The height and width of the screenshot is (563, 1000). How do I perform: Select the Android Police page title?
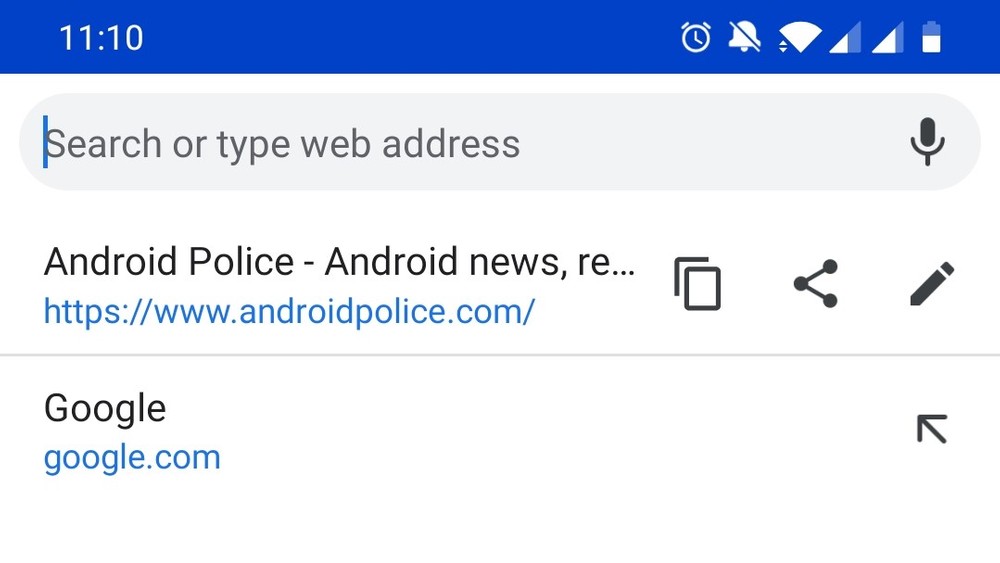(339, 261)
